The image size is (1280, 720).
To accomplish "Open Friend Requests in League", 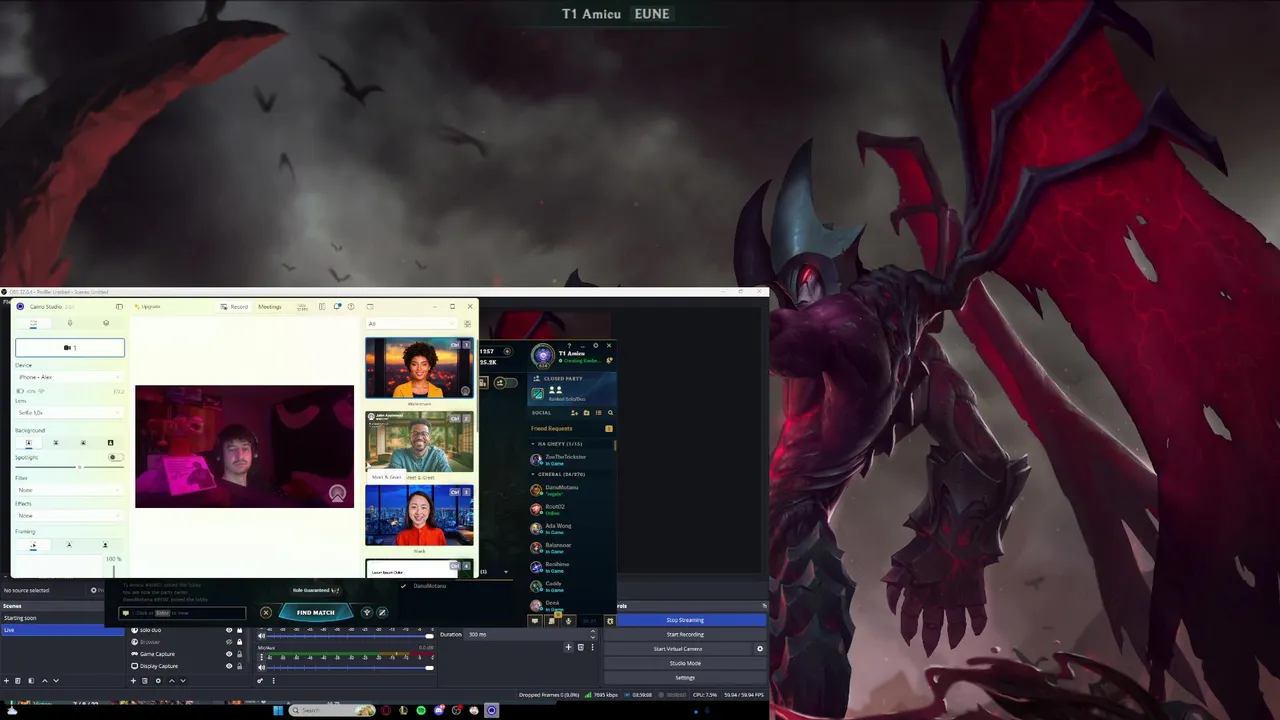I will (572, 428).
